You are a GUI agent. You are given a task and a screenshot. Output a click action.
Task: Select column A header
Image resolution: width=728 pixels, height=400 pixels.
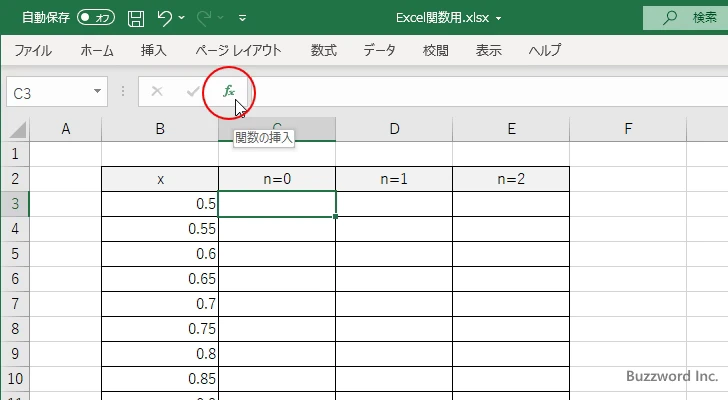[x=65, y=129]
